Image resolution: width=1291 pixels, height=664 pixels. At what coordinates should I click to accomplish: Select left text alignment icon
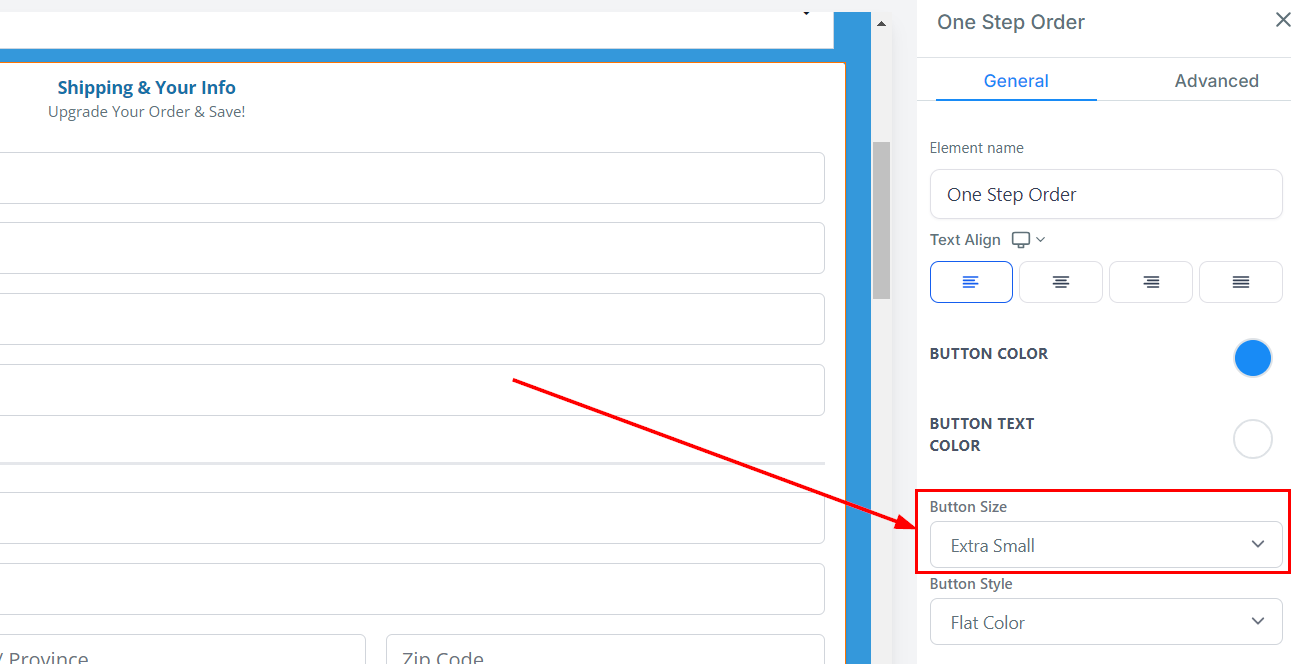click(x=970, y=282)
